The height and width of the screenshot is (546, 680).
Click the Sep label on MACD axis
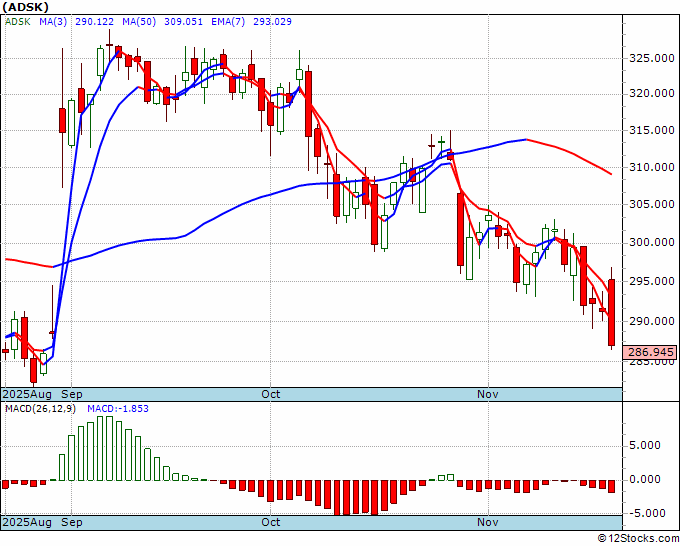(x=72, y=522)
